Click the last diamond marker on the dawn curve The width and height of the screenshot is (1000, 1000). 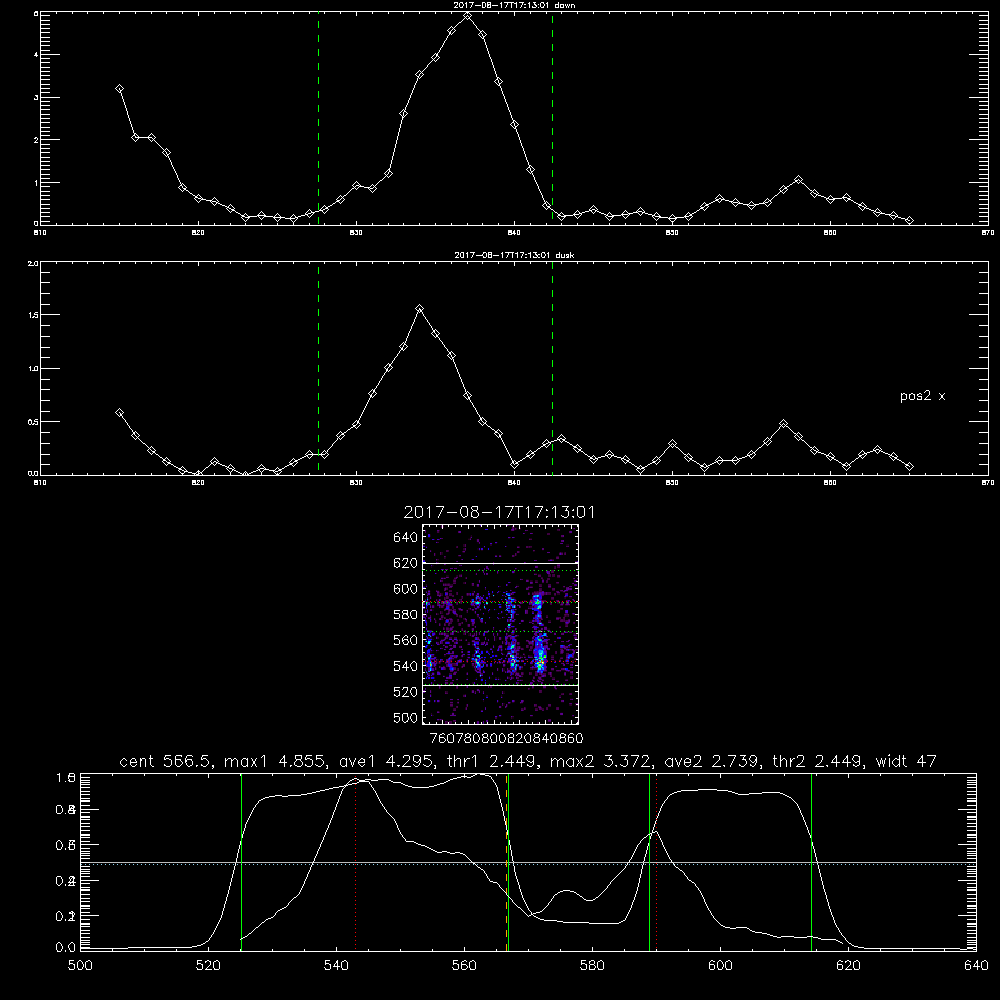909,221
